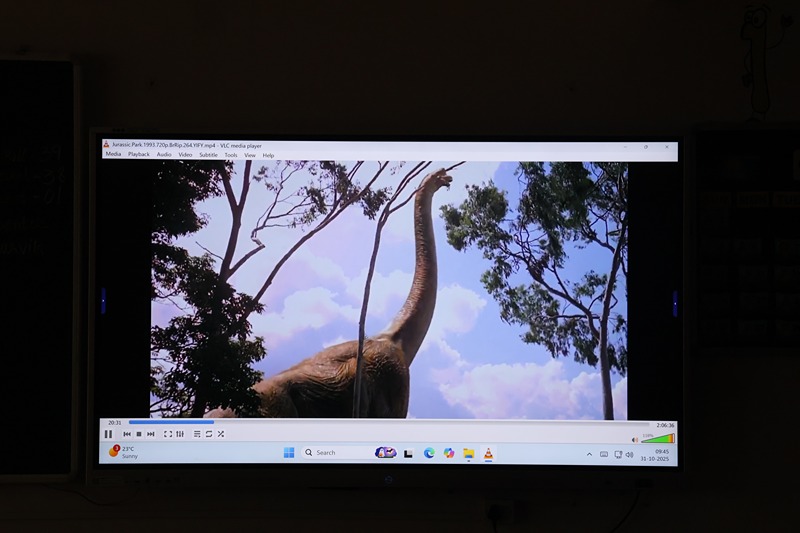Show hidden system tray icons
This screenshot has height=533, width=800.
click(x=589, y=454)
